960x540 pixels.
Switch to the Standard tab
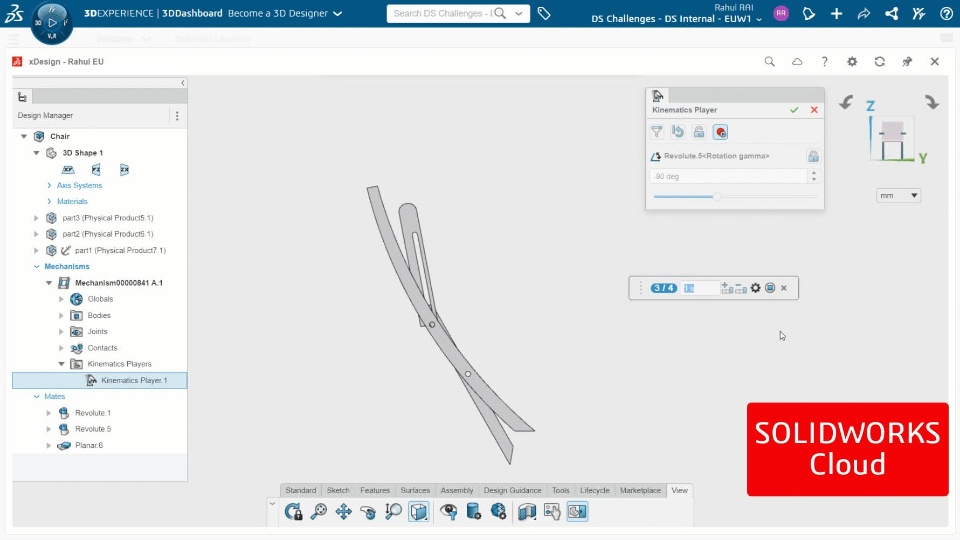(x=301, y=490)
